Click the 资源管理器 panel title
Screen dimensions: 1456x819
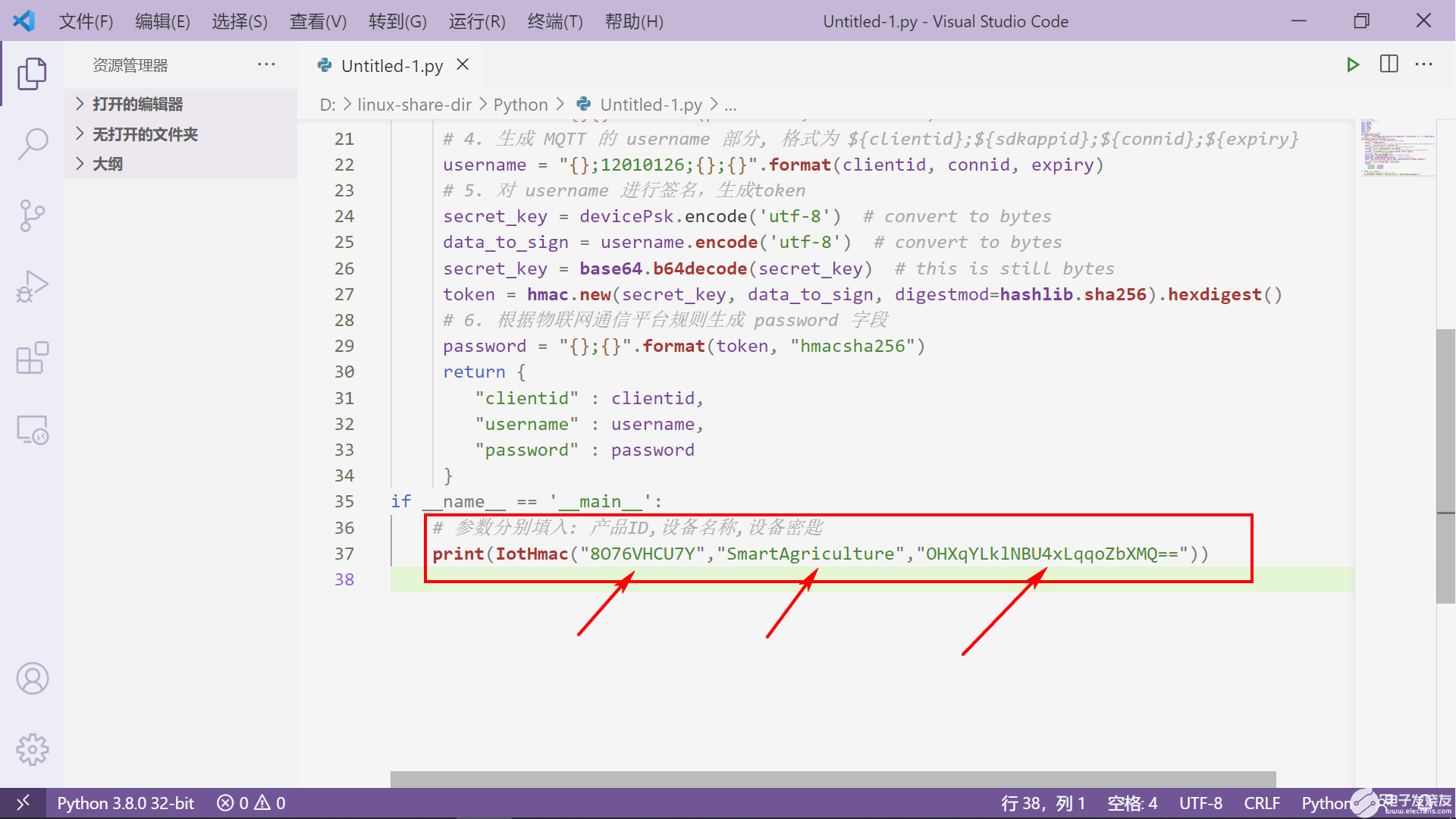click(130, 65)
